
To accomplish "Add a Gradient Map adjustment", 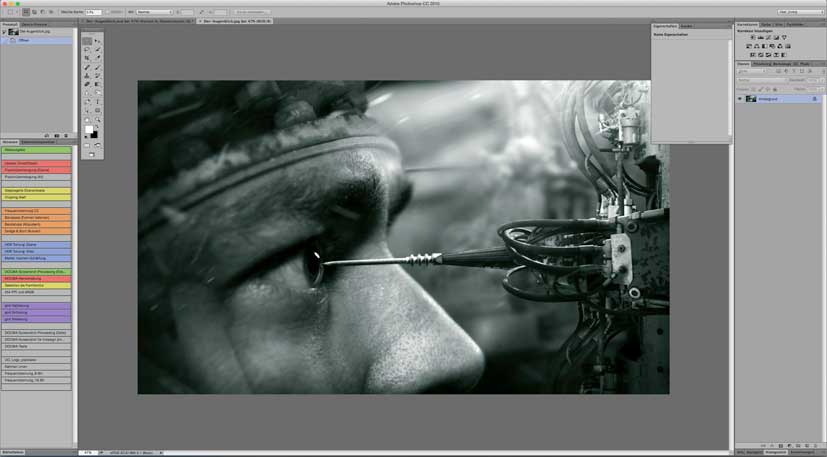I will click(x=783, y=55).
